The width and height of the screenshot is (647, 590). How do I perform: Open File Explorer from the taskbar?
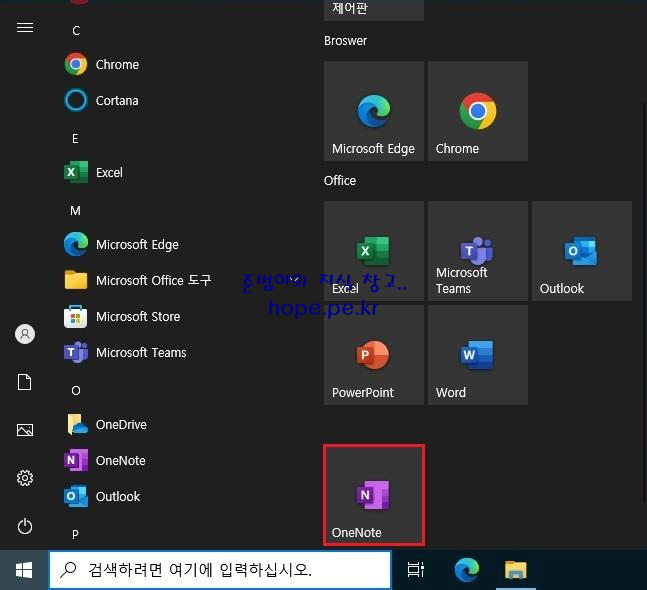(516, 570)
